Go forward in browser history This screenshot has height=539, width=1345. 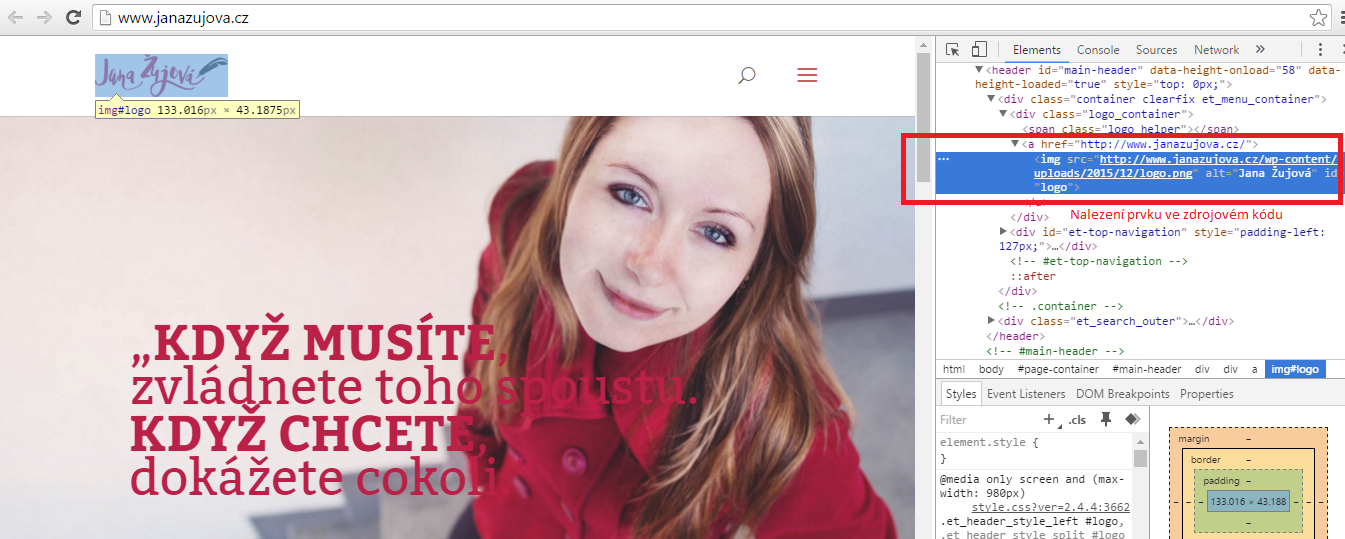tap(45, 17)
